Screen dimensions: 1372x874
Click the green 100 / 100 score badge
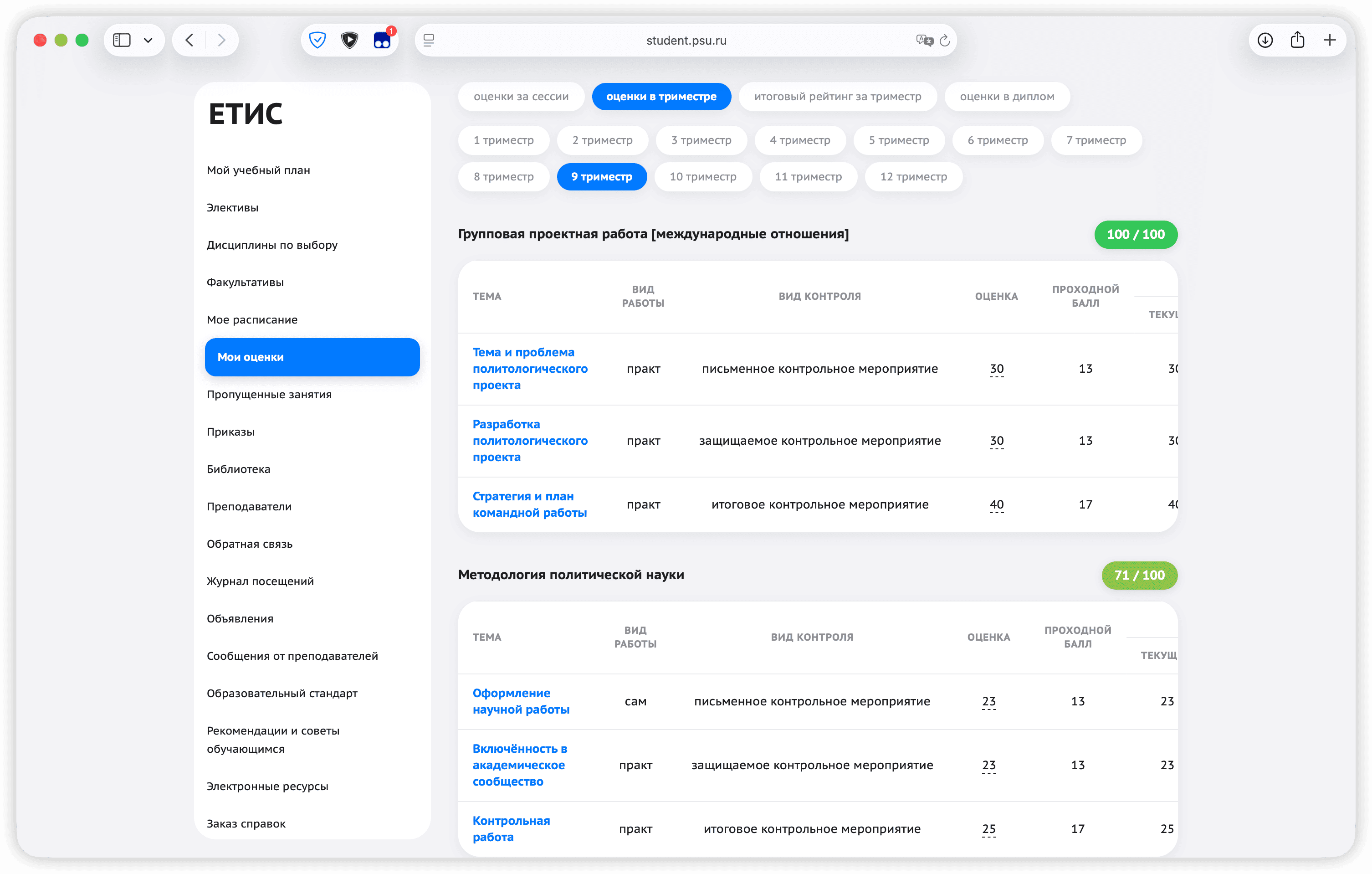1135,234
